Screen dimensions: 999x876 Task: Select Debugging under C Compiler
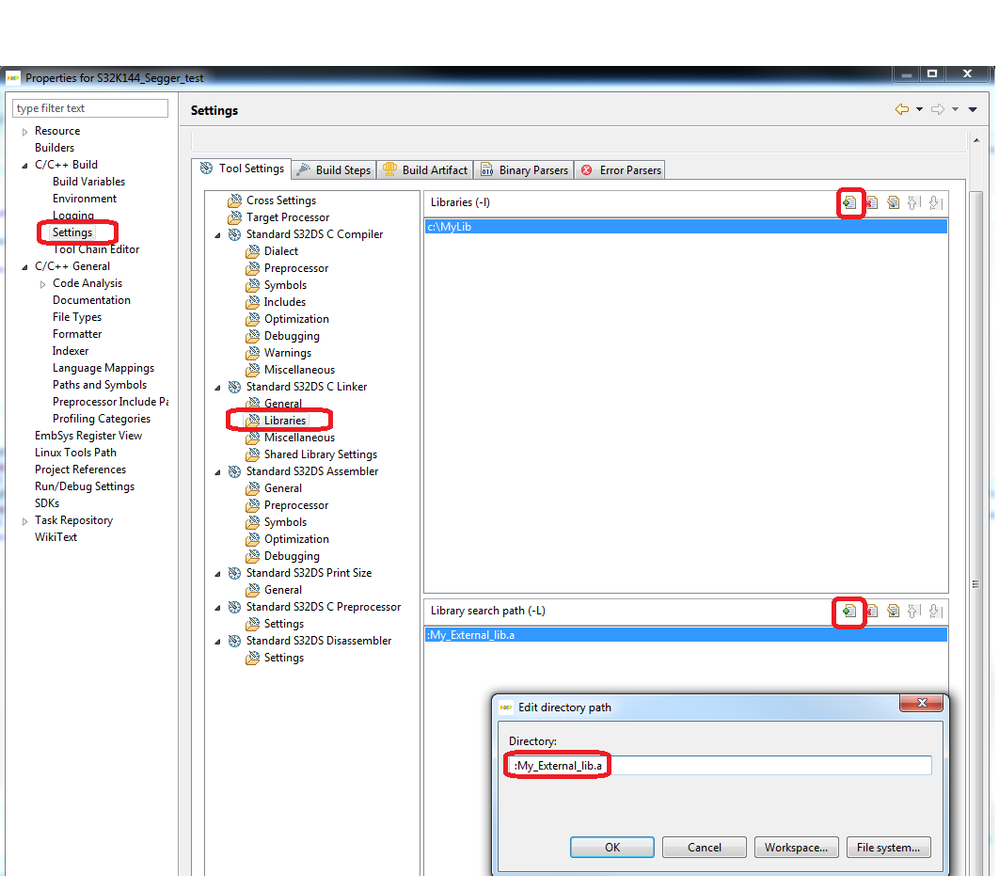(x=292, y=336)
